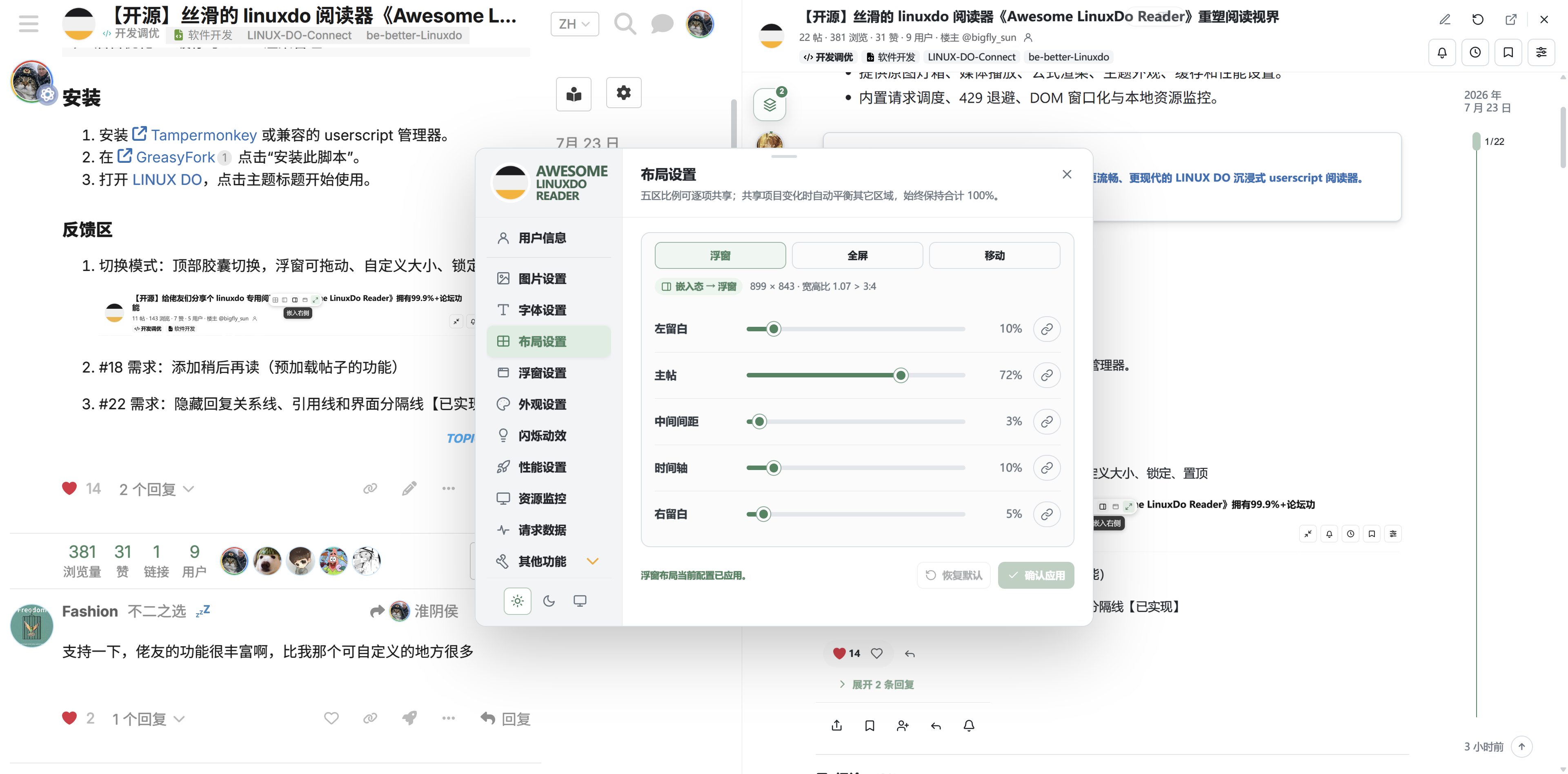Open the chat bubble icon in the header
Screen dimensions: 1568x774
[662, 24]
